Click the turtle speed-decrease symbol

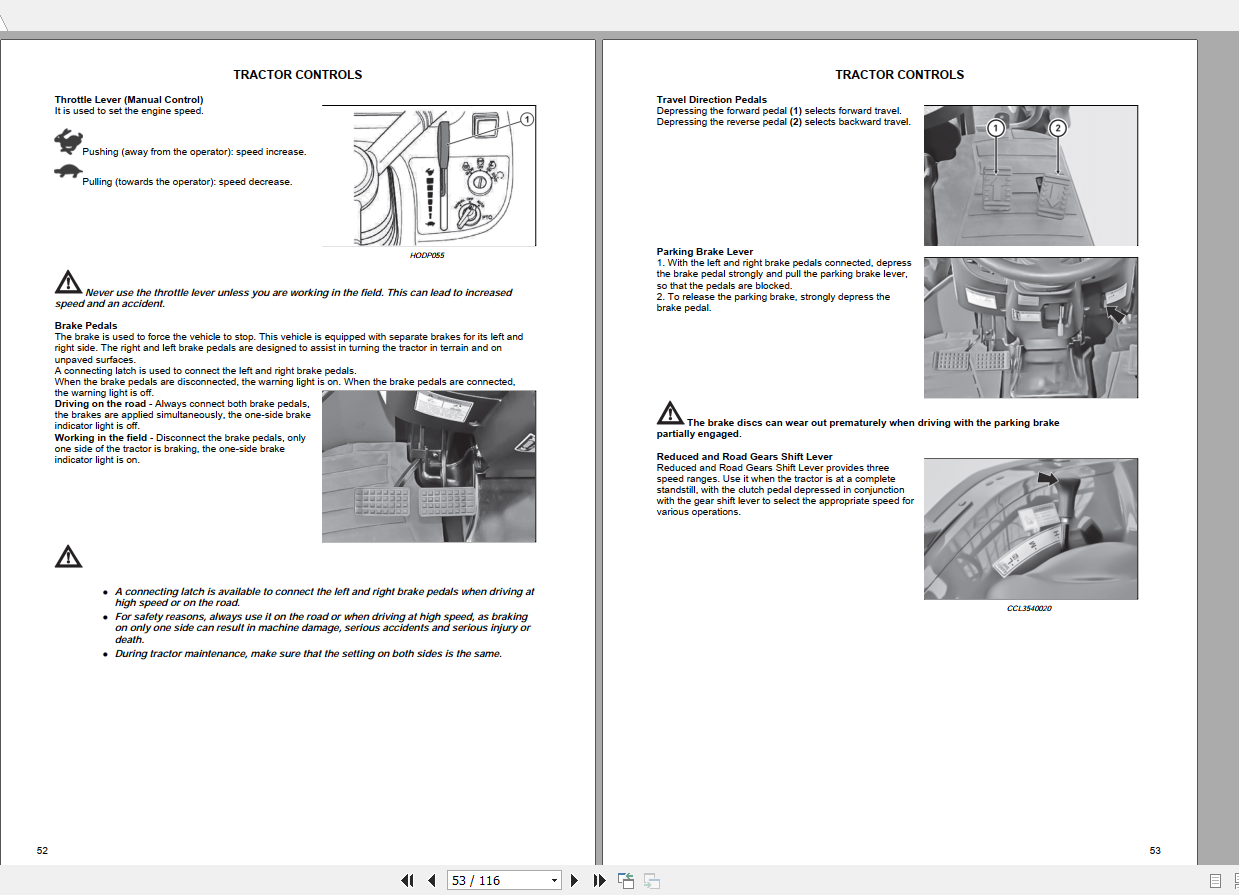[x=66, y=171]
